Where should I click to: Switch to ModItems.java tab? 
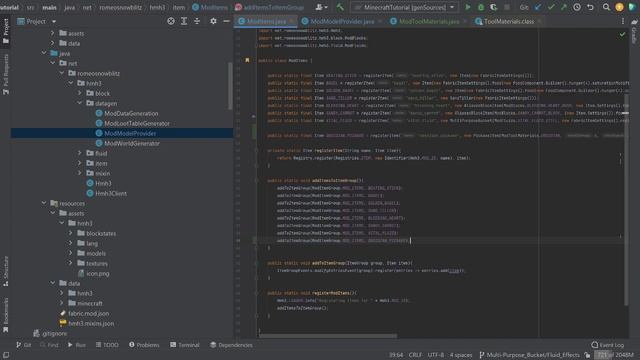click(x=266, y=21)
